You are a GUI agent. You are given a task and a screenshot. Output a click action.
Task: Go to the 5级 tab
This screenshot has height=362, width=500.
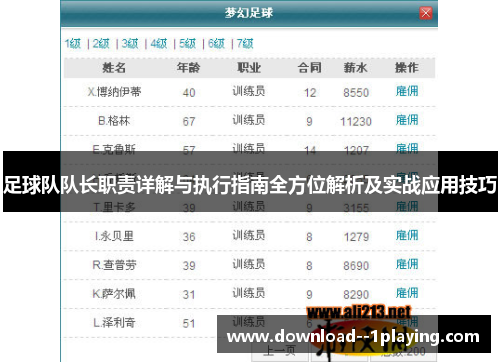(x=188, y=44)
